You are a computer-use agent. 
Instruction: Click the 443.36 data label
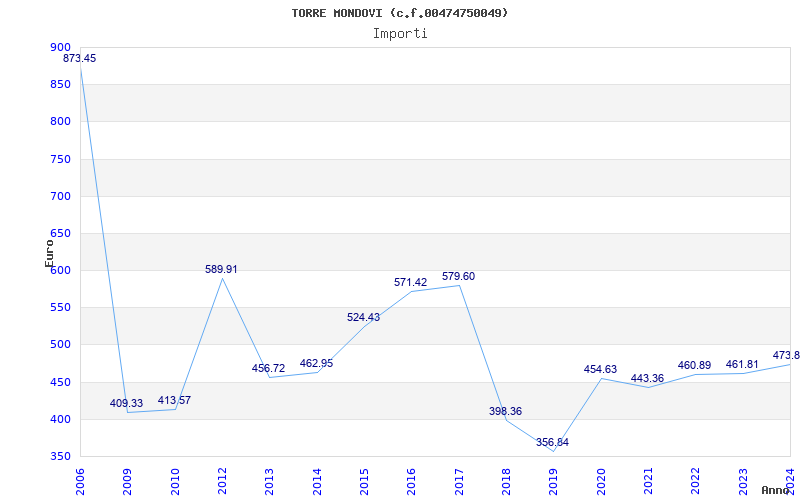647,379
